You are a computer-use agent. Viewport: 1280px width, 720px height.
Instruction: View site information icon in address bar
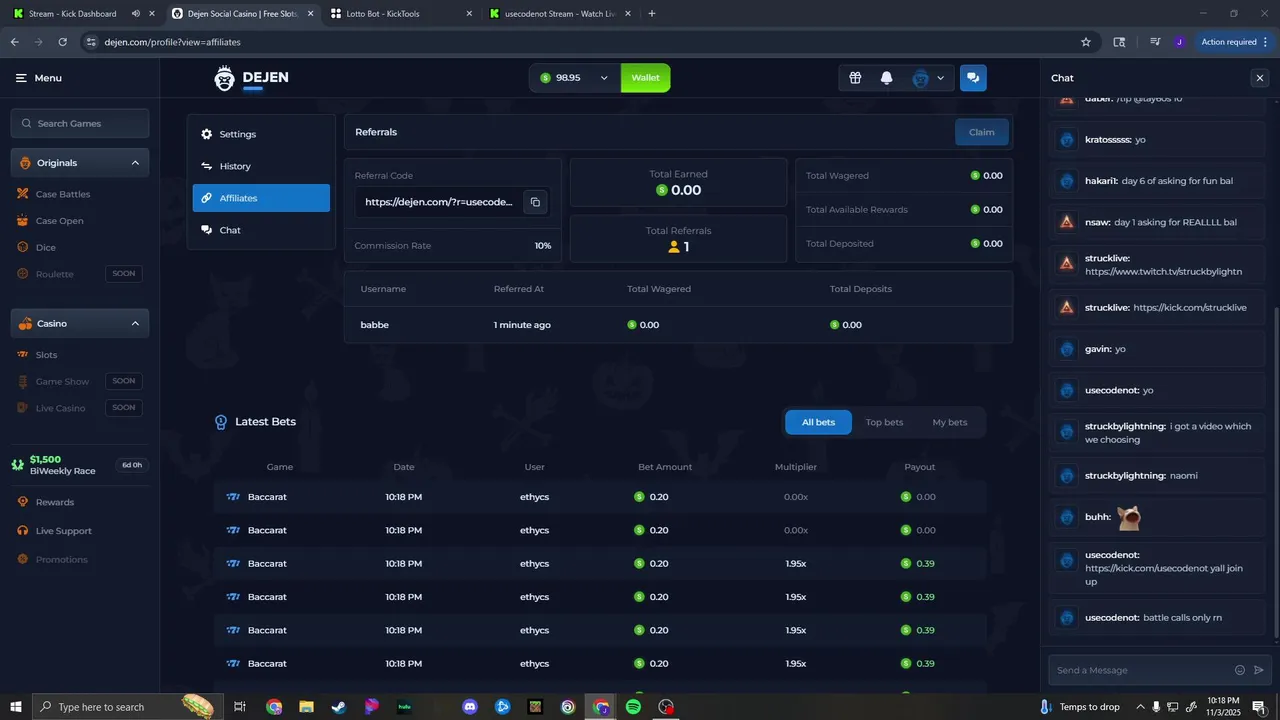click(91, 42)
